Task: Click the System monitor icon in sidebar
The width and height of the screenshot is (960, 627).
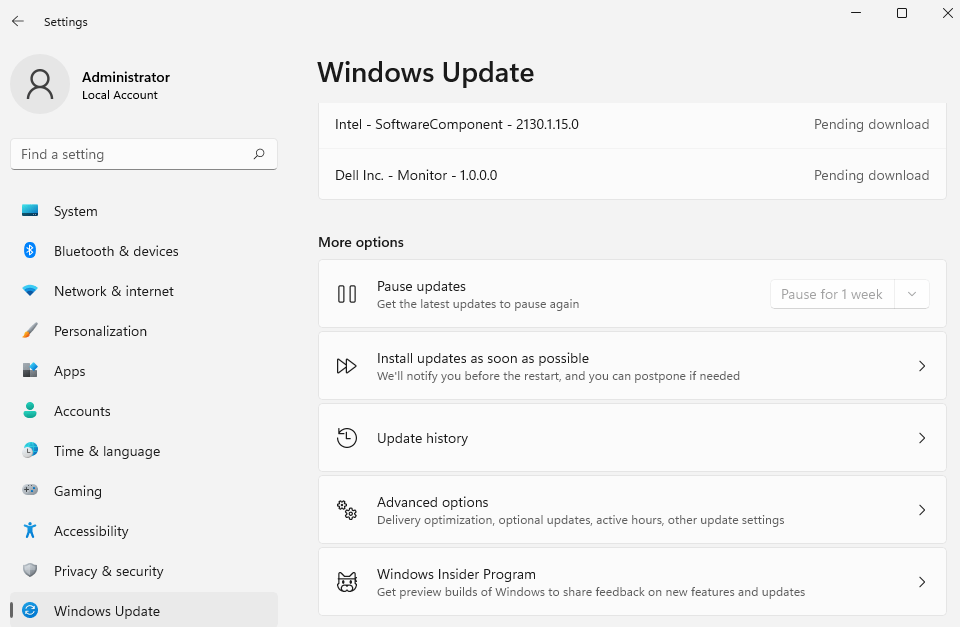Action: (30, 211)
